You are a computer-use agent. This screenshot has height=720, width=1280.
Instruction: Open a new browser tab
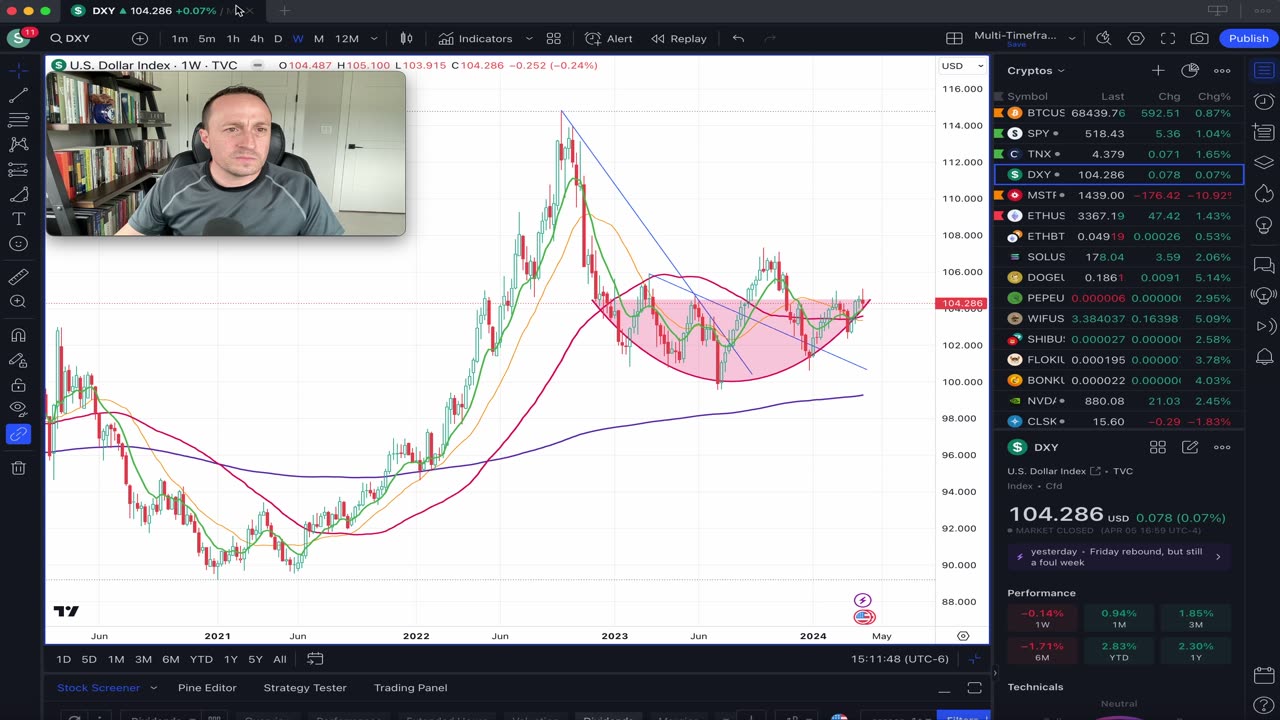coord(284,11)
